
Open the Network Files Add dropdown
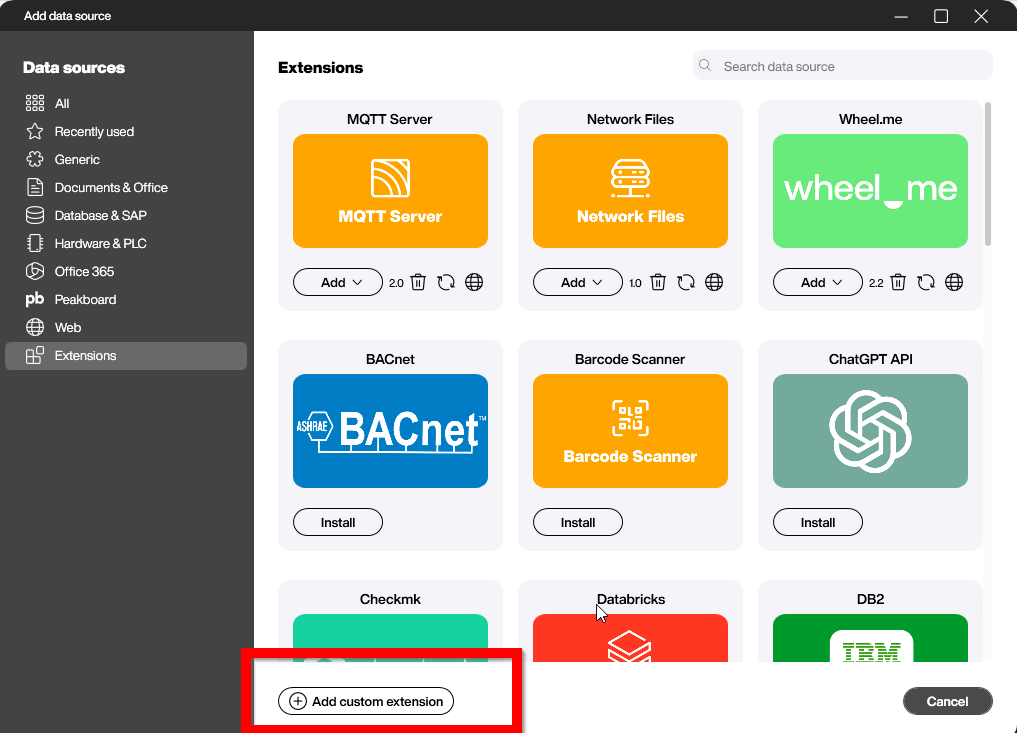[x=578, y=283]
